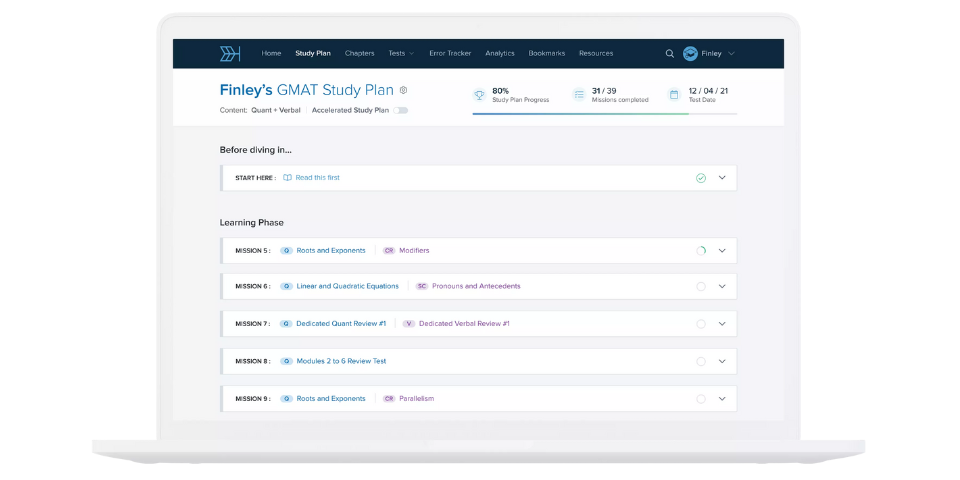Screen dimensions: 960x480
Task: Click the study plan progress bar
Action: pyautogui.click(x=604, y=114)
